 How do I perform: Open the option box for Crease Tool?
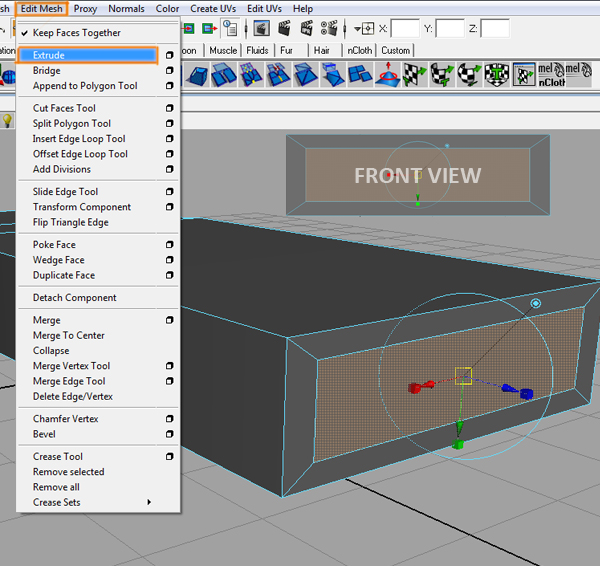tap(170, 457)
